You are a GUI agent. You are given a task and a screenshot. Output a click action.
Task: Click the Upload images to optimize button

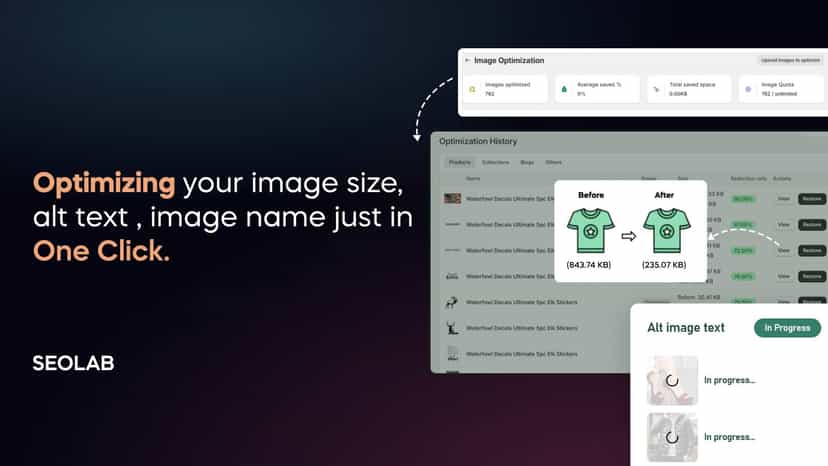(x=790, y=60)
